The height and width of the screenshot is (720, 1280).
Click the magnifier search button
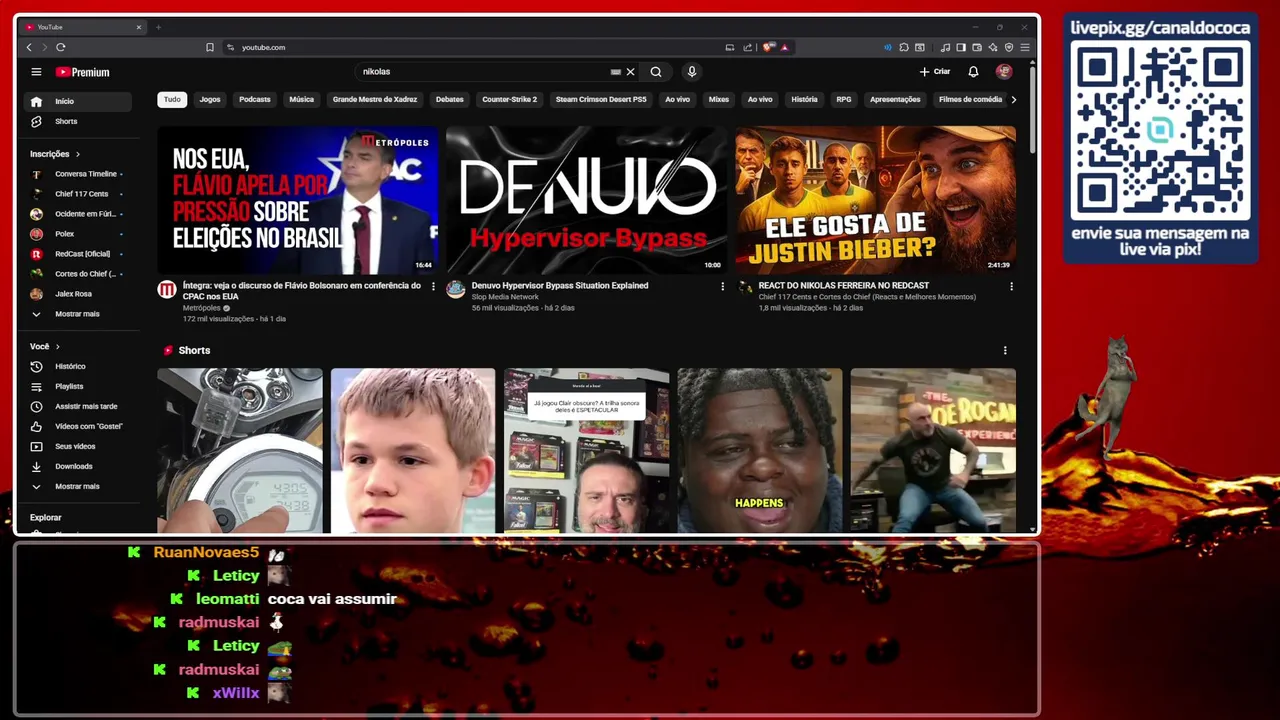click(656, 72)
